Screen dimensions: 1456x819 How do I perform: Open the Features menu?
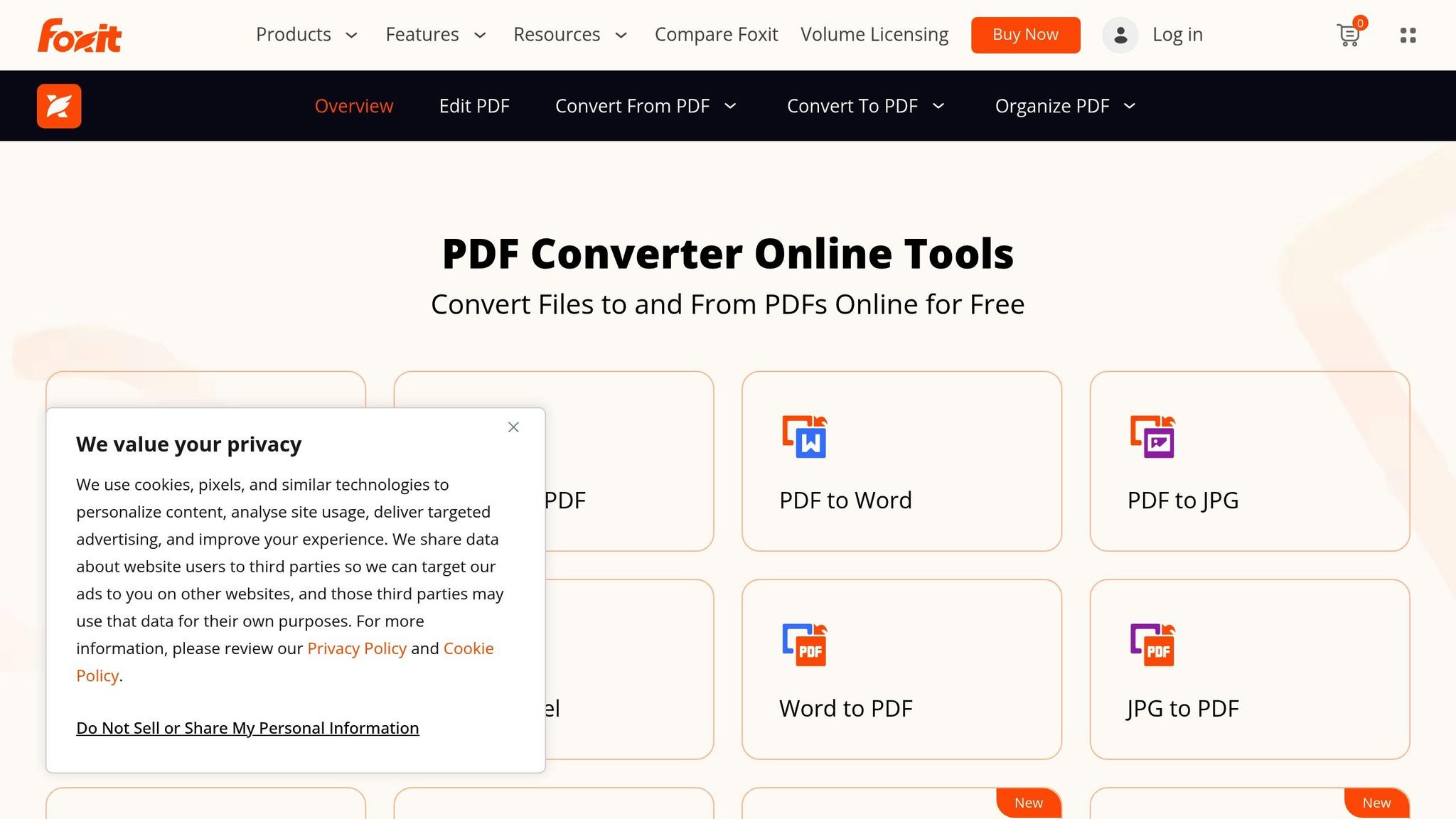(422, 35)
